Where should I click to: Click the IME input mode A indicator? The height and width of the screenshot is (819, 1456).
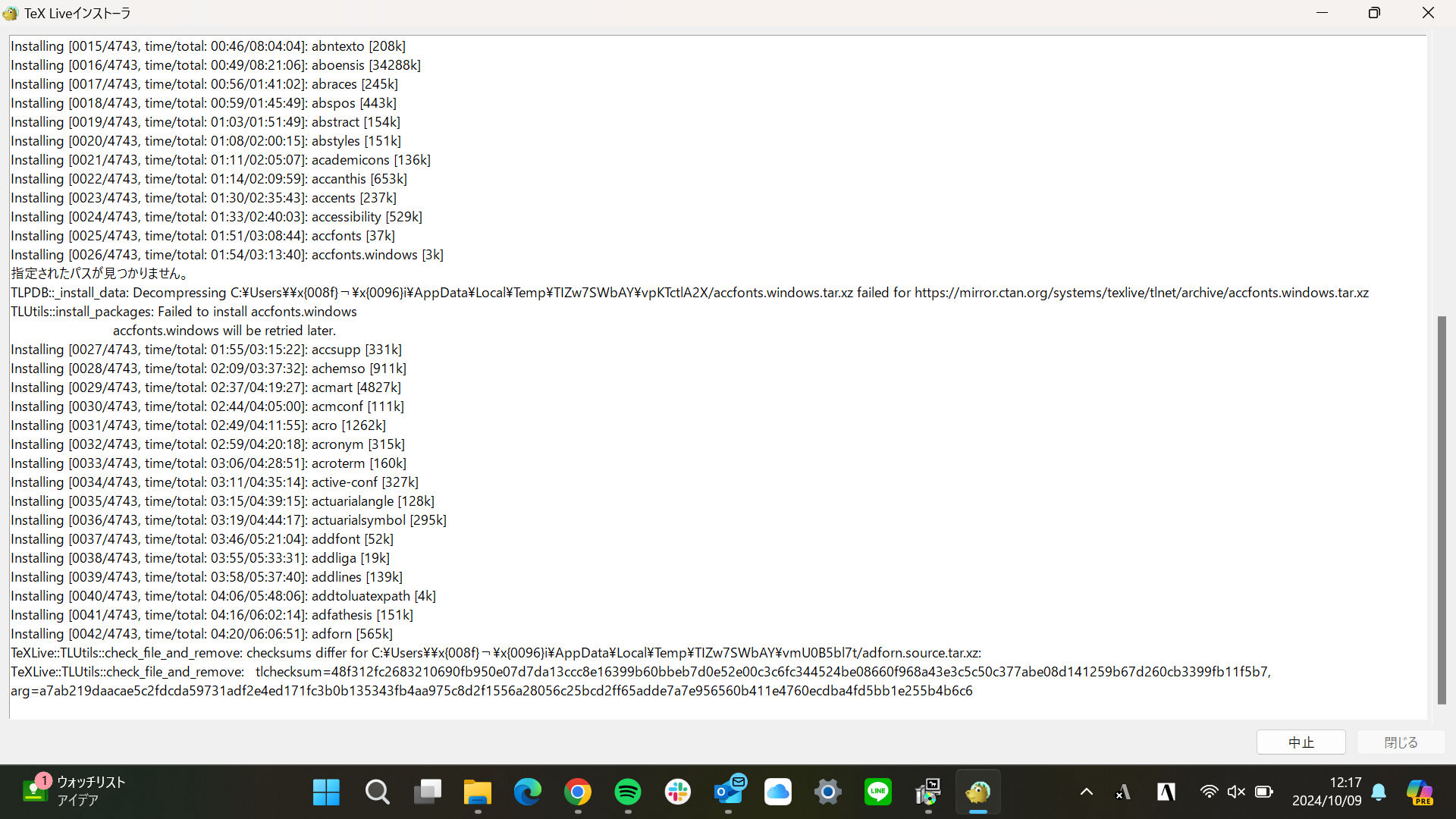coord(1123,792)
